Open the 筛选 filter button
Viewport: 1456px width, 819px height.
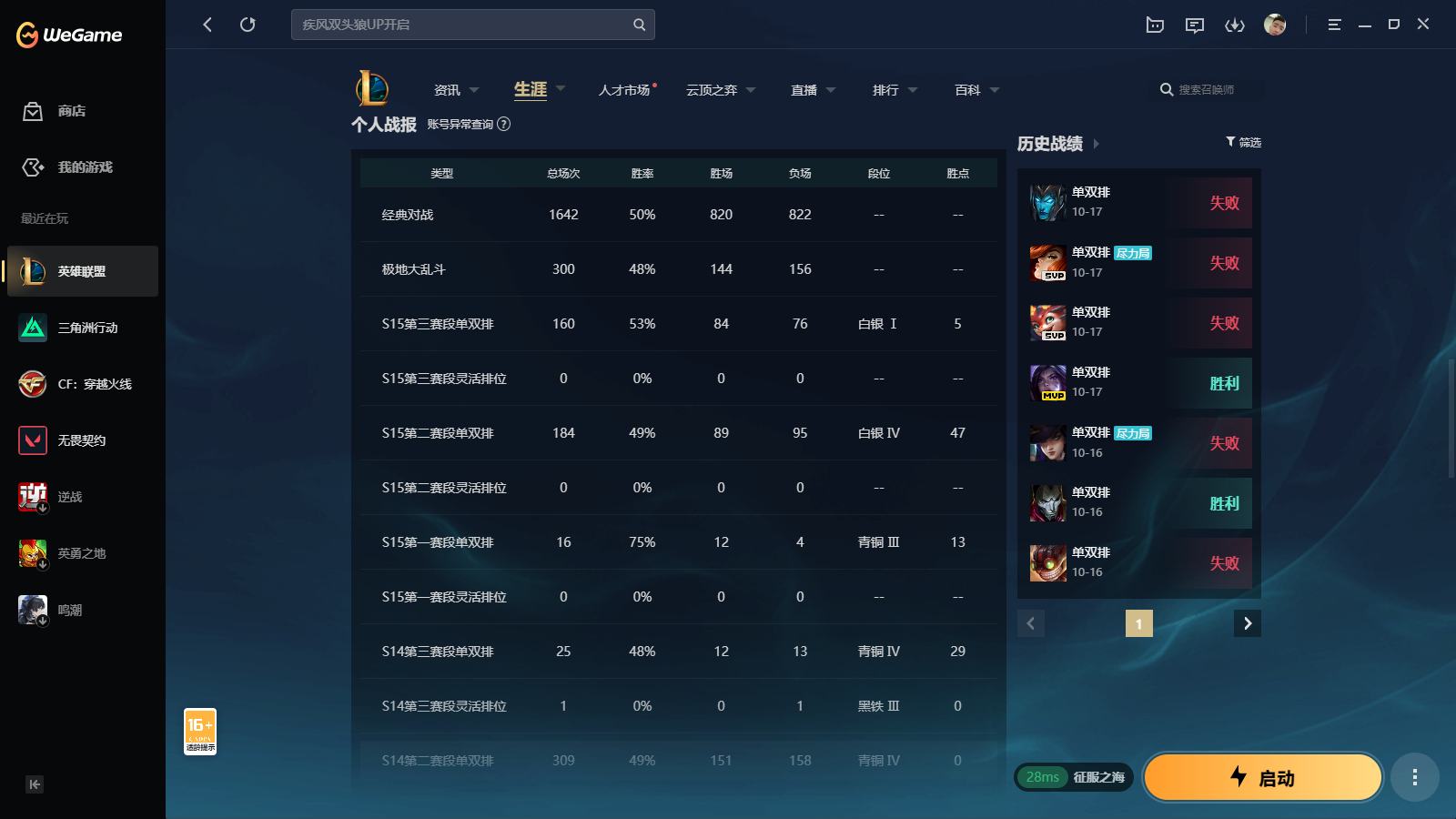tap(1243, 142)
